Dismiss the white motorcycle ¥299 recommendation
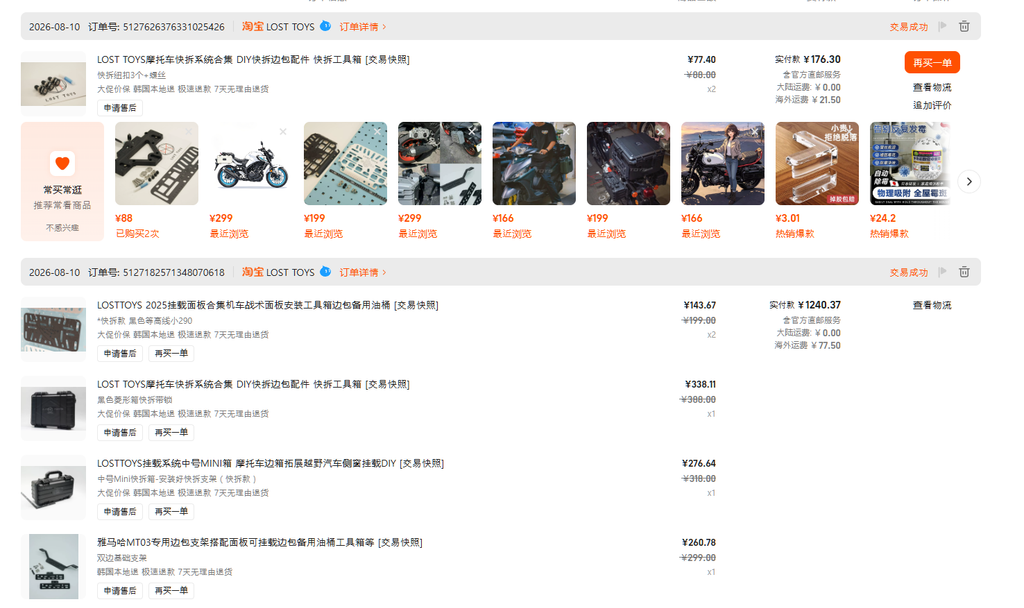The height and width of the screenshot is (608, 1024). click(283, 132)
